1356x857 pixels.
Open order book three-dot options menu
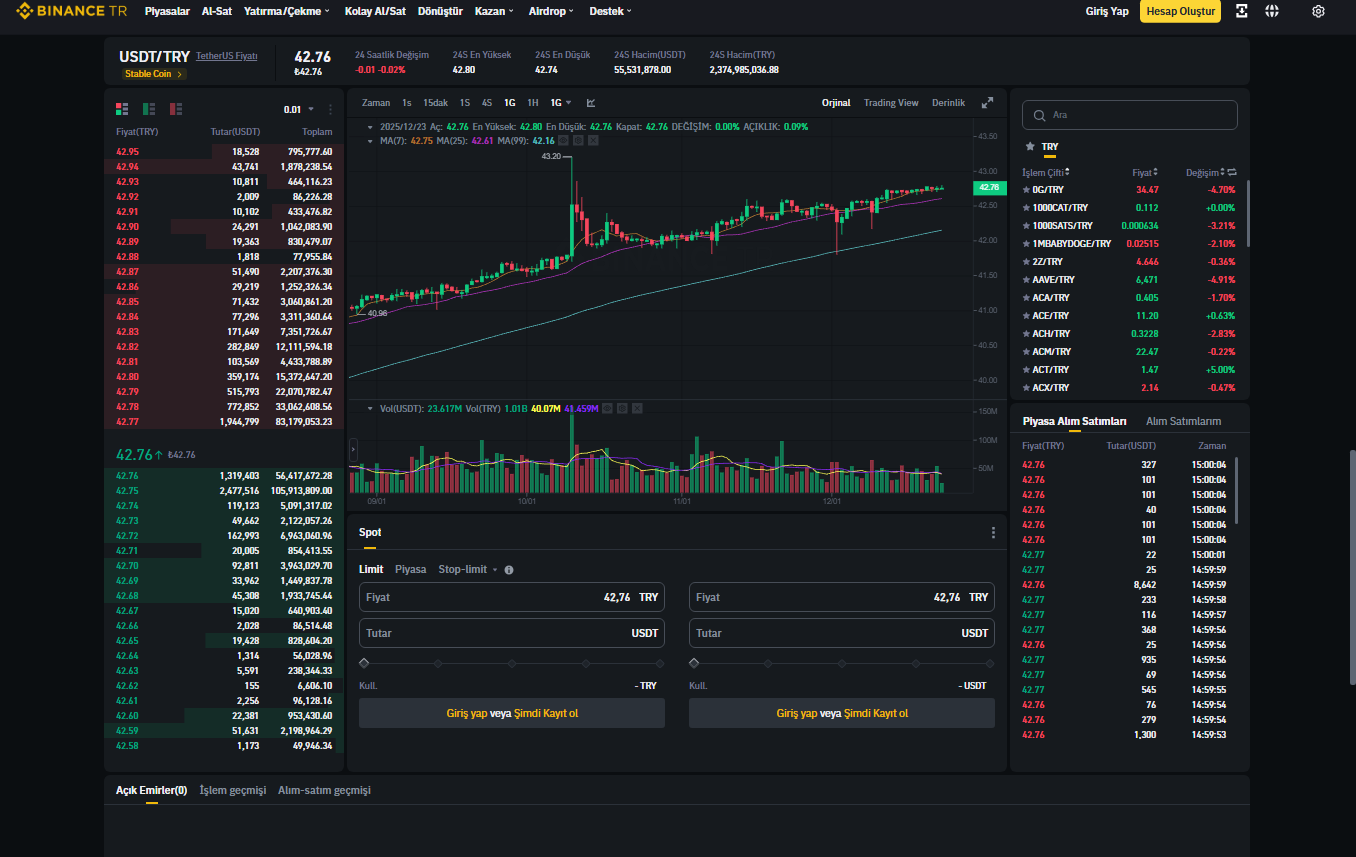pos(331,109)
